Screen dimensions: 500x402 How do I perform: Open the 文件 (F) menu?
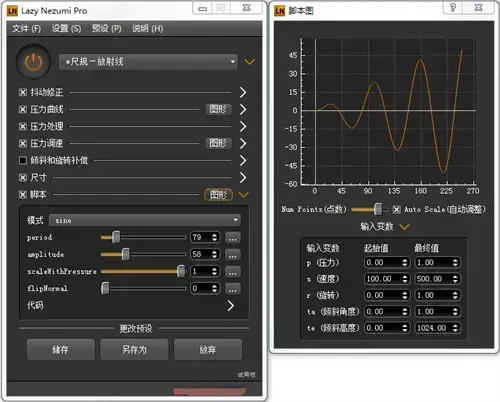26,29
